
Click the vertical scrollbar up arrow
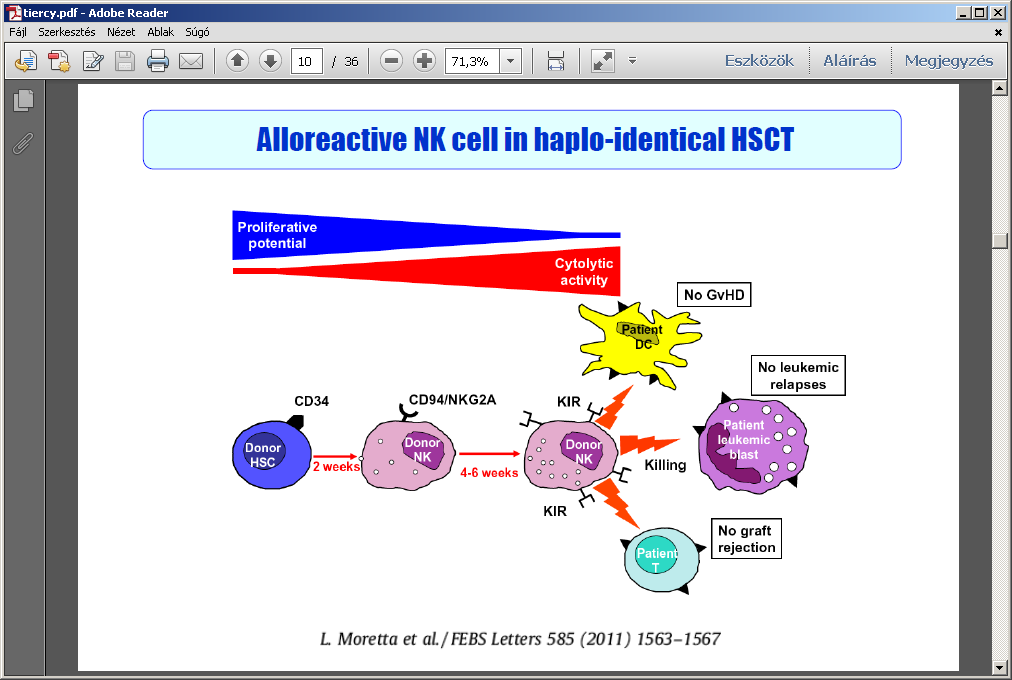[1000, 88]
